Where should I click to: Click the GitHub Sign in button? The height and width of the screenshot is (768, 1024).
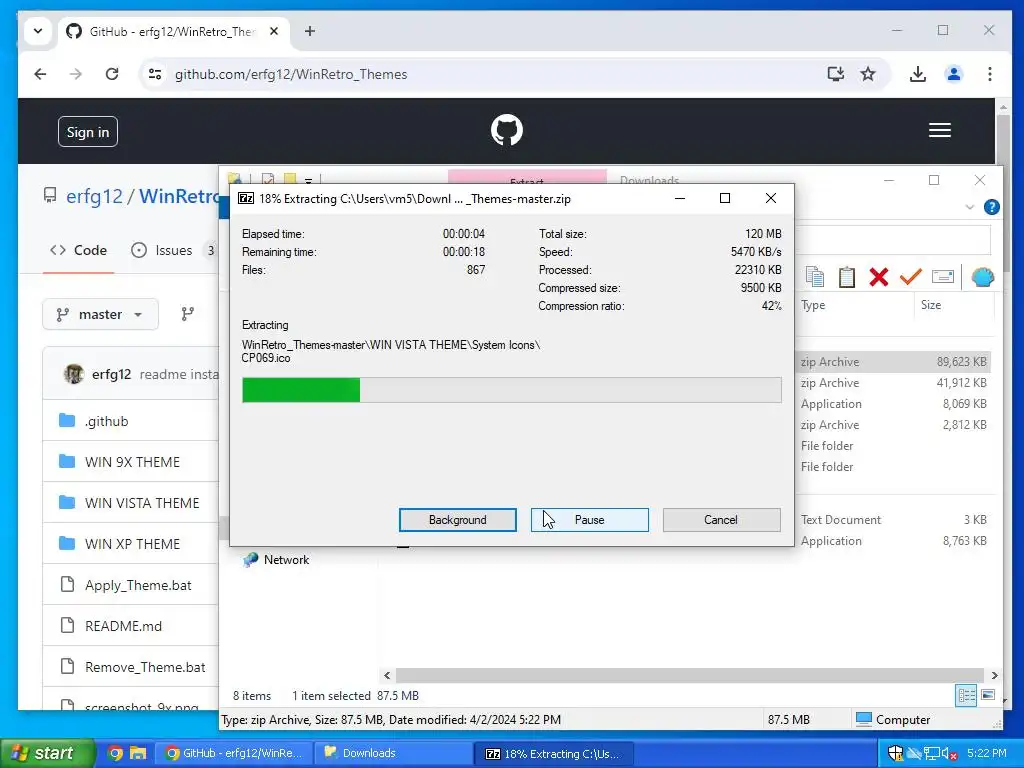[88, 131]
